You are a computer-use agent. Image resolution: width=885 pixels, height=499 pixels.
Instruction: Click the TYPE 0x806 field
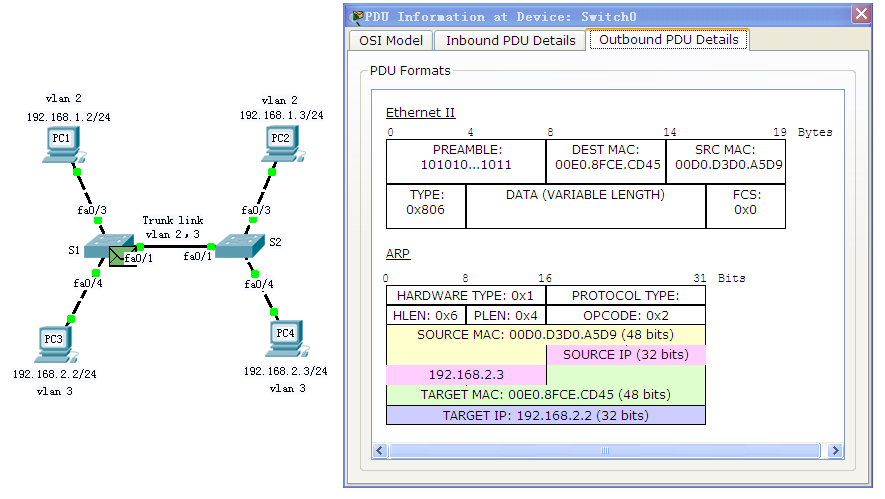[426, 206]
